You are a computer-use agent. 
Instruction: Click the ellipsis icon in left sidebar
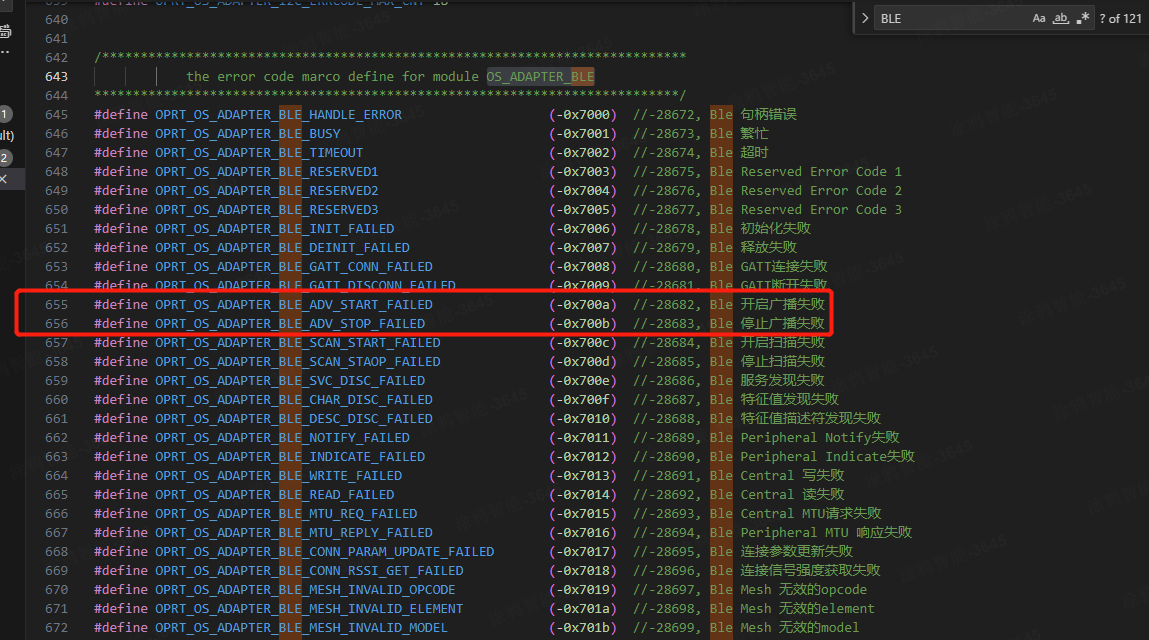pos(4,53)
